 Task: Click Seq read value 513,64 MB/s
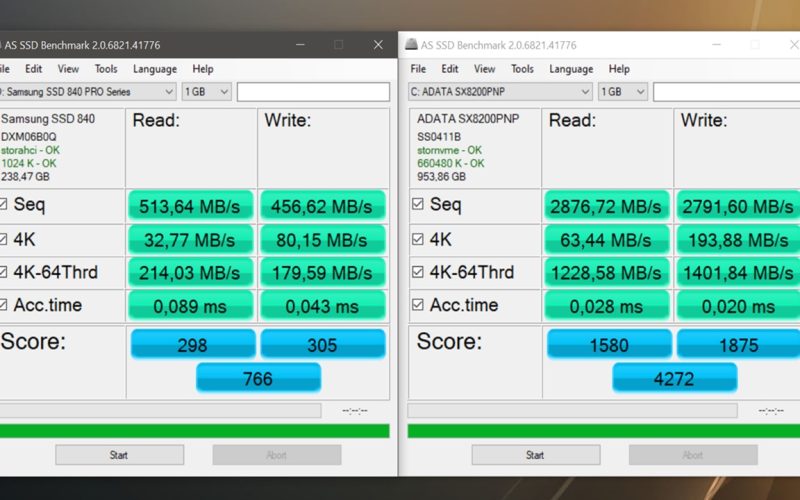[x=191, y=205]
